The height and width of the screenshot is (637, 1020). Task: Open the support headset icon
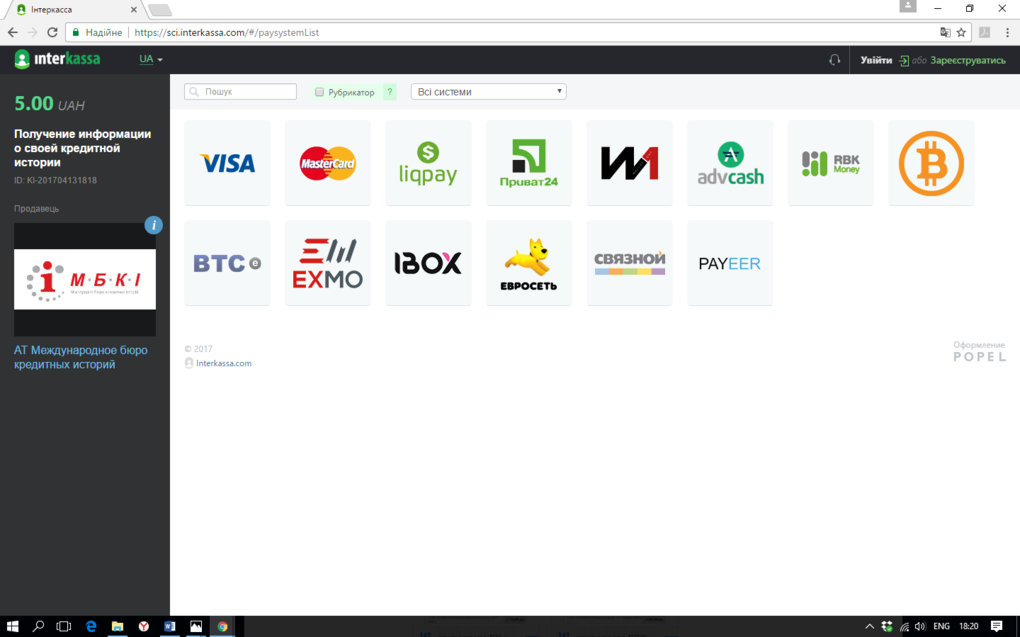tap(834, 60)
